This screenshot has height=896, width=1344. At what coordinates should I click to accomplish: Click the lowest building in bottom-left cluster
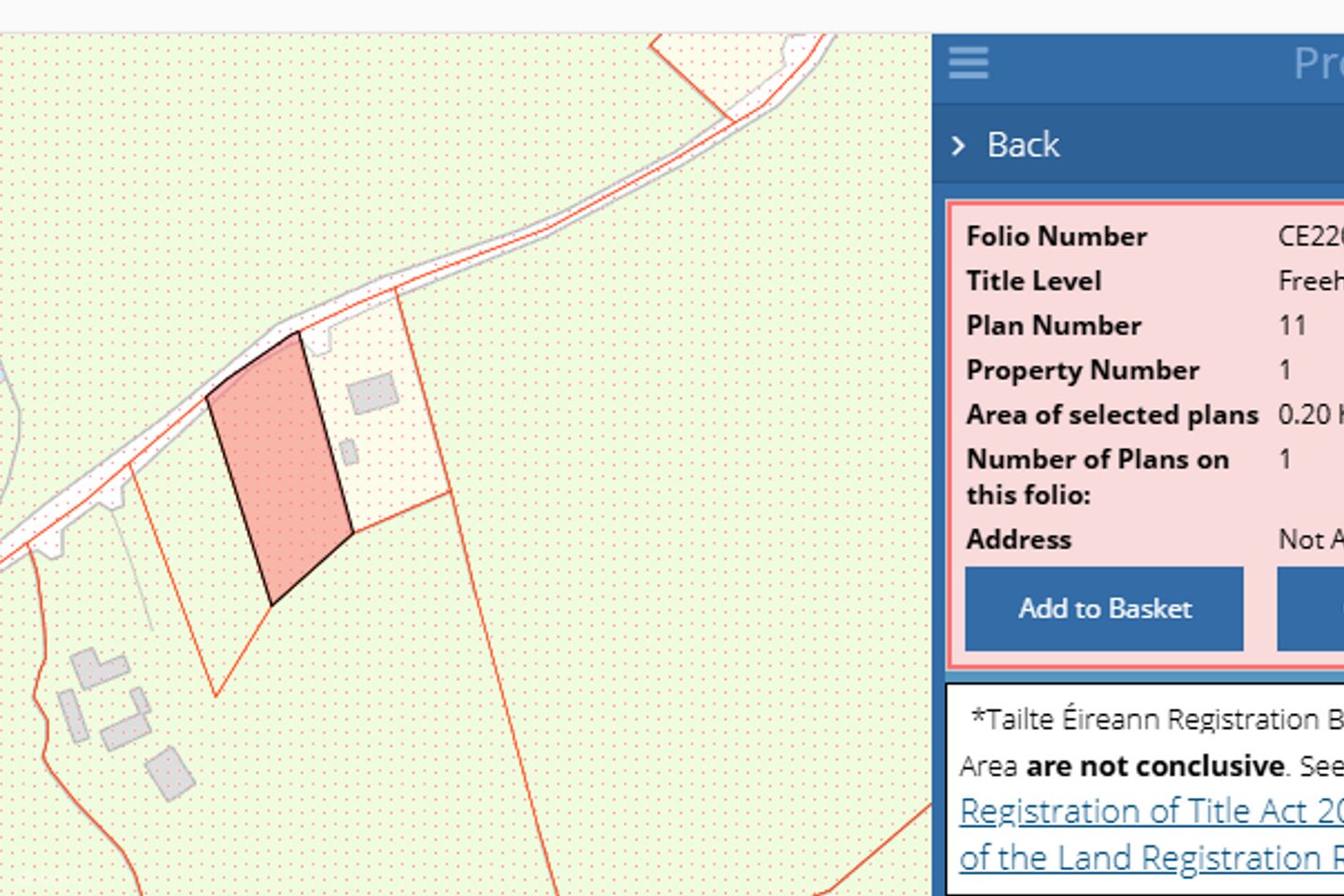171,773
